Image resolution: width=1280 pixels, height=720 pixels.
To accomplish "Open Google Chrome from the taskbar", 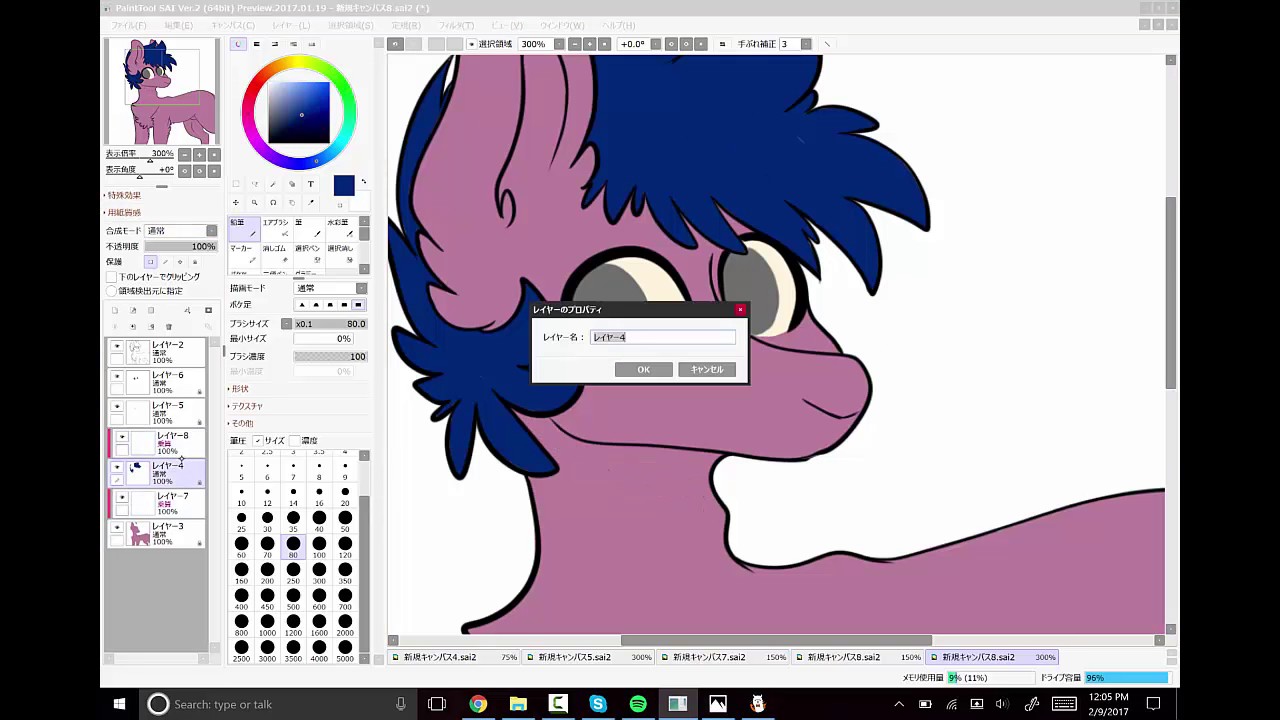I will click(x=478, y=704).
